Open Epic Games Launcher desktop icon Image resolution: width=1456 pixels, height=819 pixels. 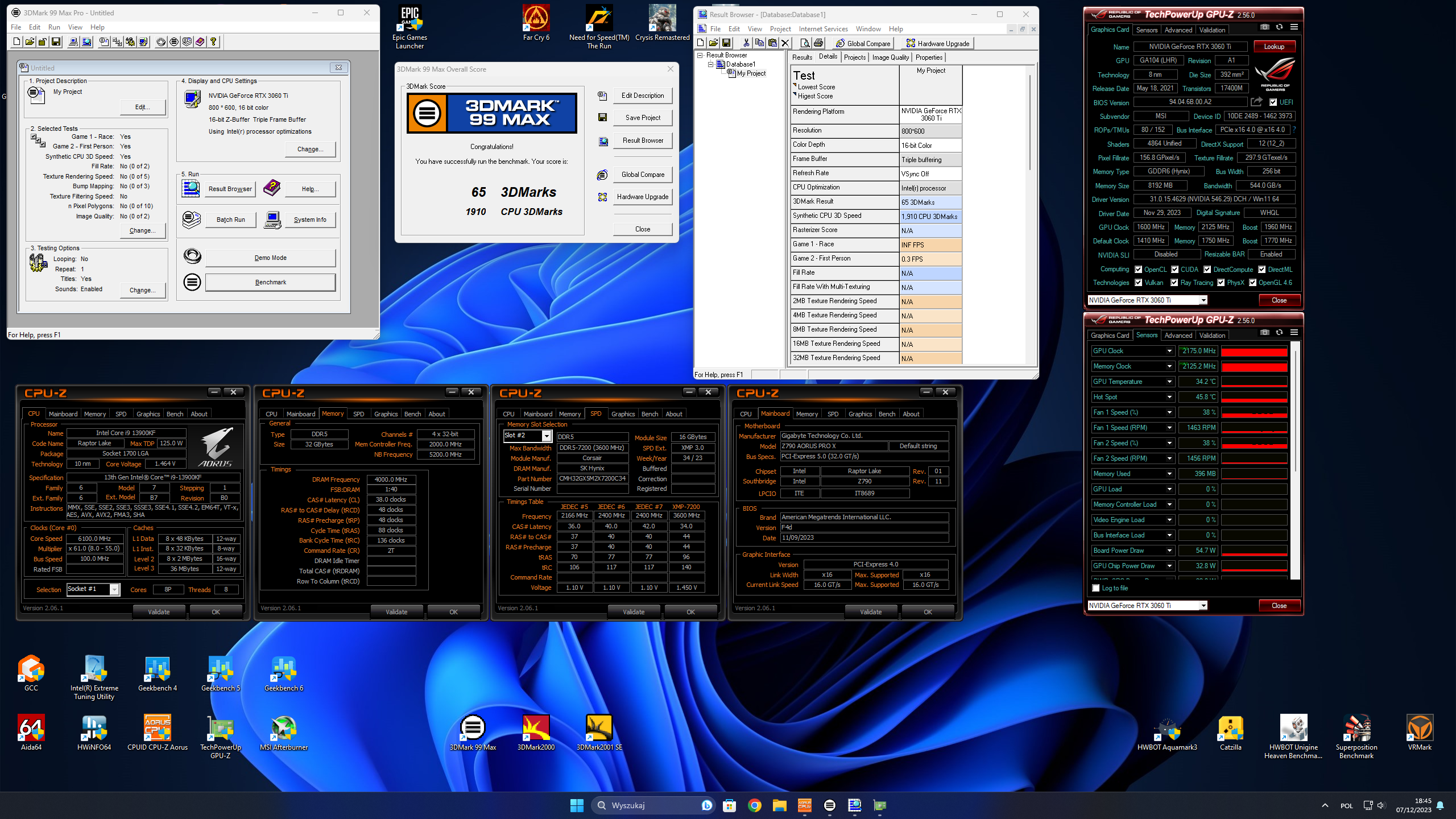[x=409, y=27]
